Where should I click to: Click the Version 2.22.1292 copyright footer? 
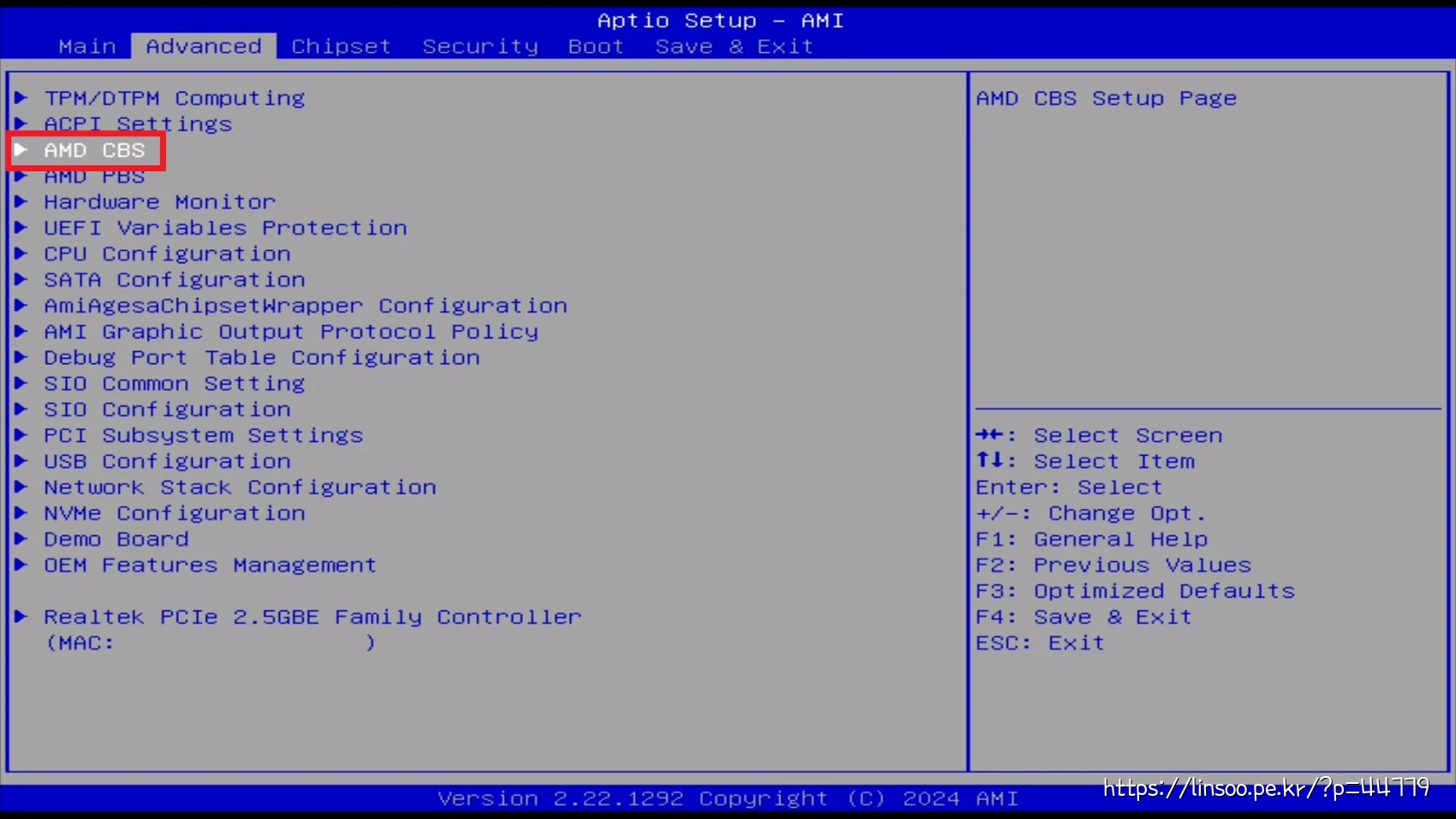tap(728, 798)
